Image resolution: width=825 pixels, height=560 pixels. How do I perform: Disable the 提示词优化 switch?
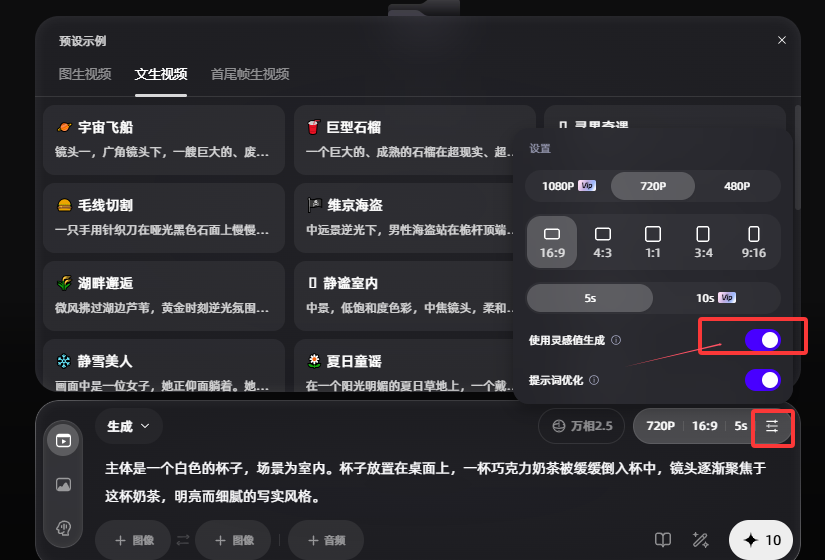(x=762, y=380)
